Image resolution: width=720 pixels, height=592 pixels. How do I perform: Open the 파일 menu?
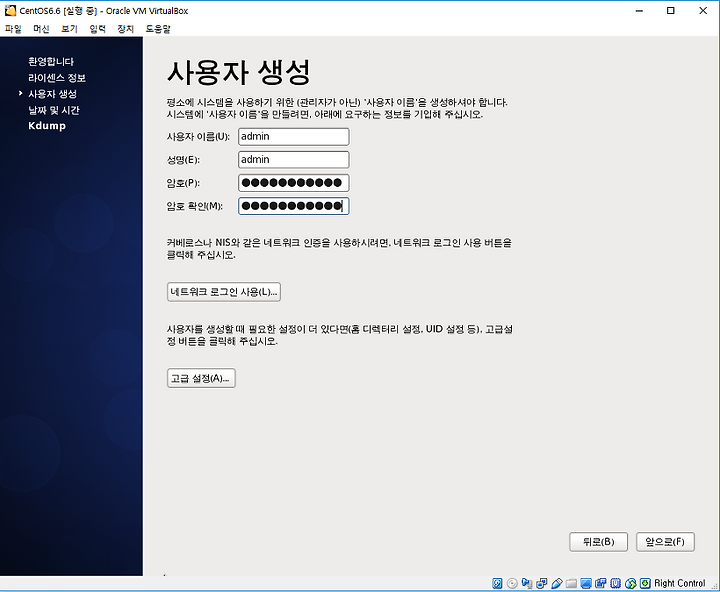13,29
